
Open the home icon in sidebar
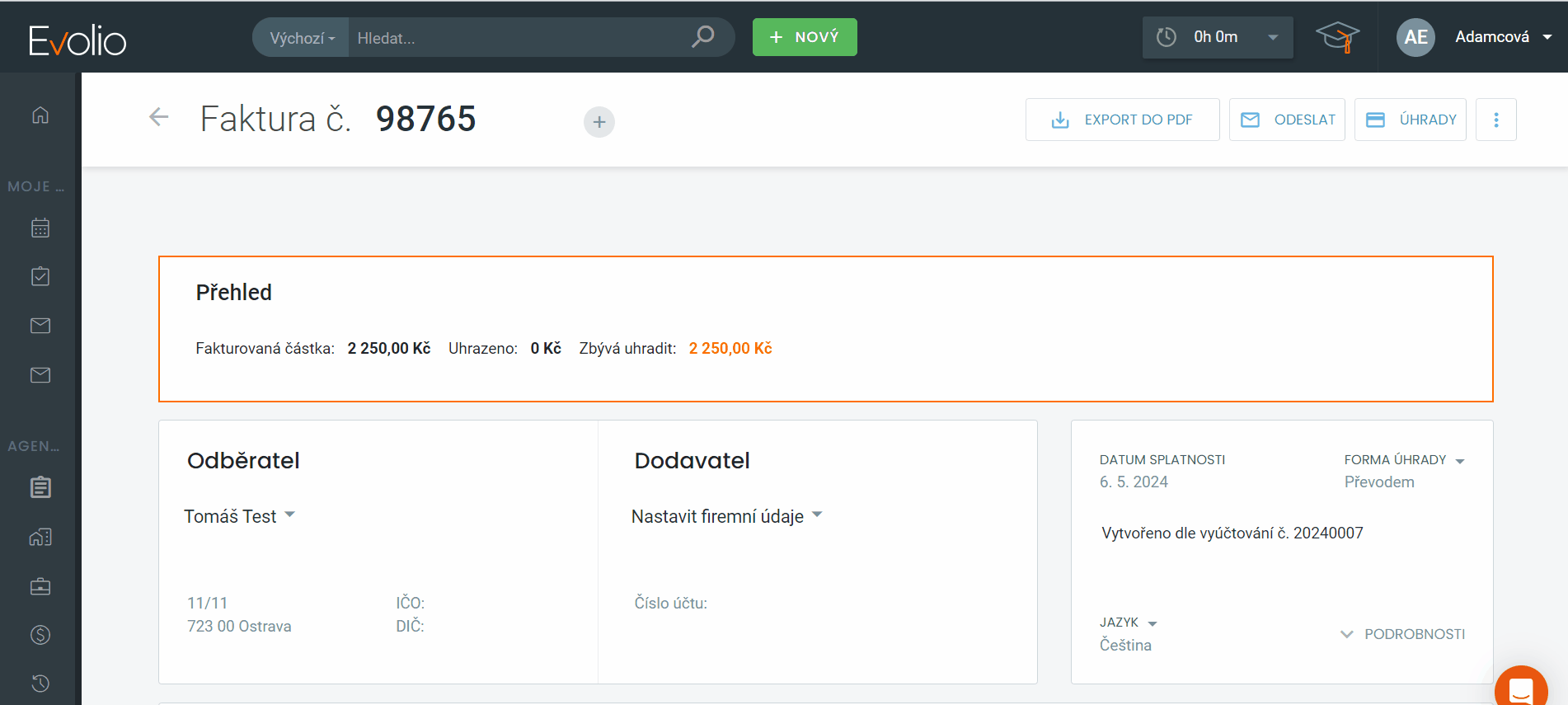tap(40, 115)
